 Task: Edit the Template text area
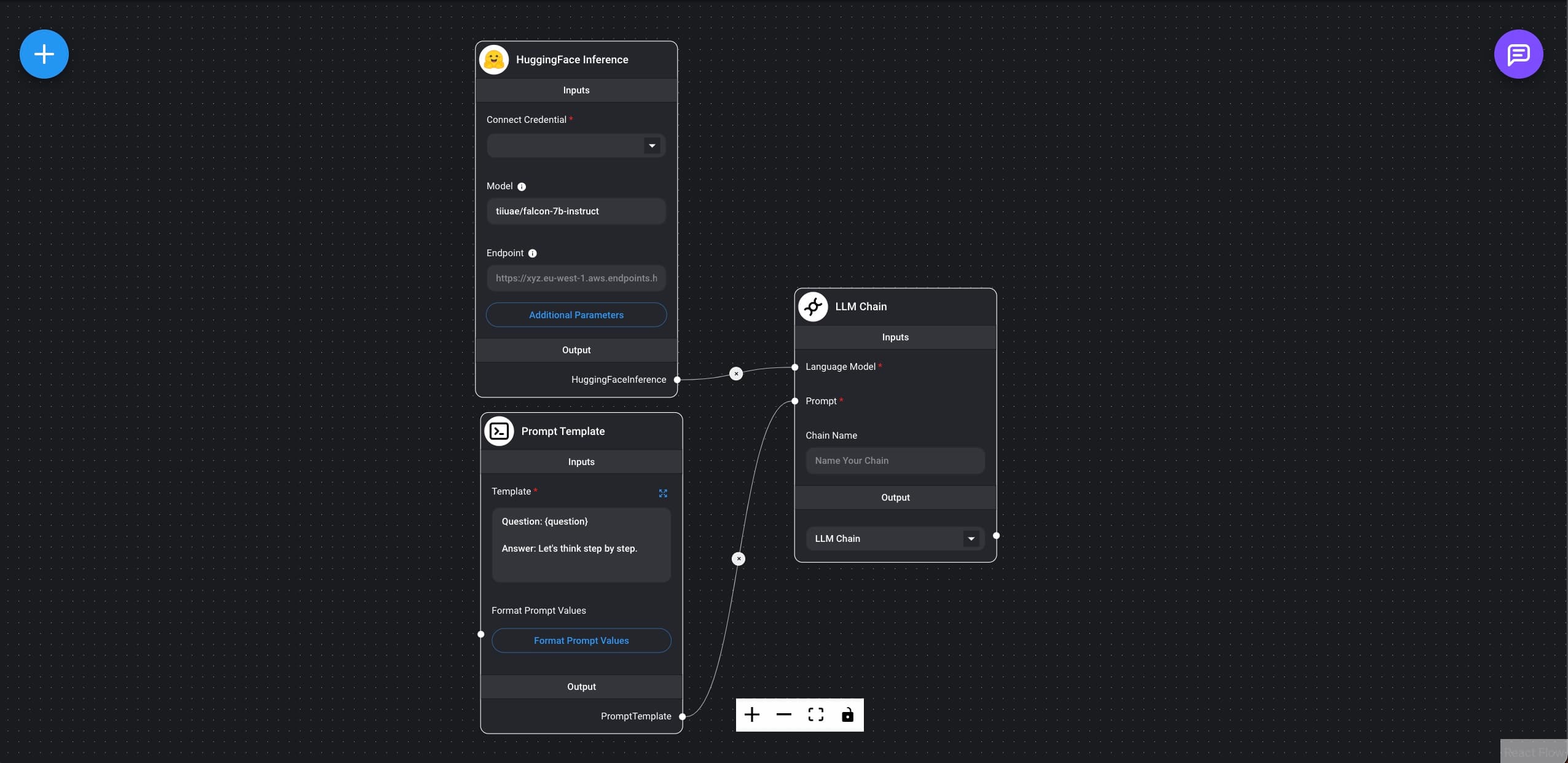[x=581, y=545]
